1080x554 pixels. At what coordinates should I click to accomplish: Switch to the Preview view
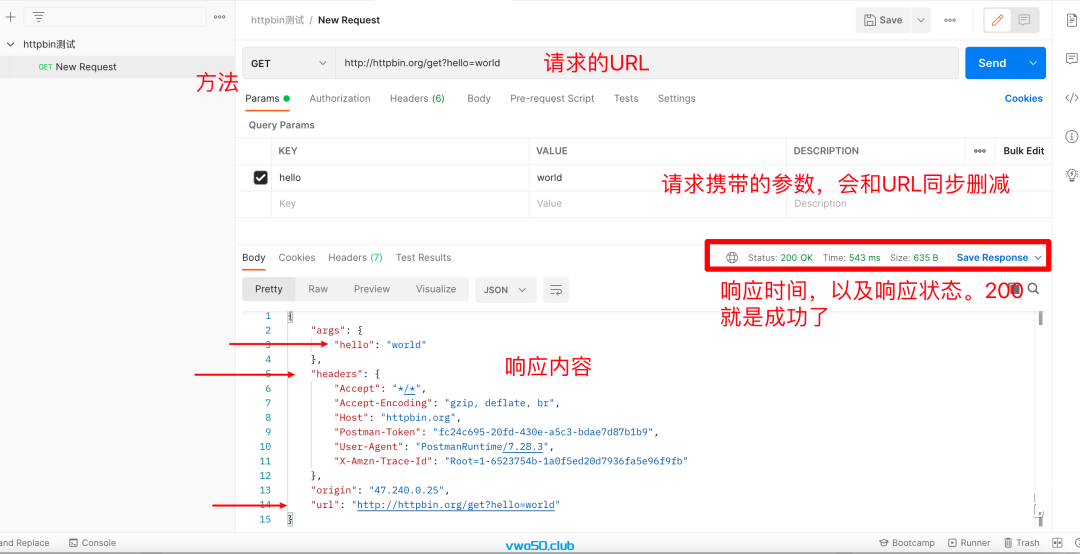coord(372,289)
